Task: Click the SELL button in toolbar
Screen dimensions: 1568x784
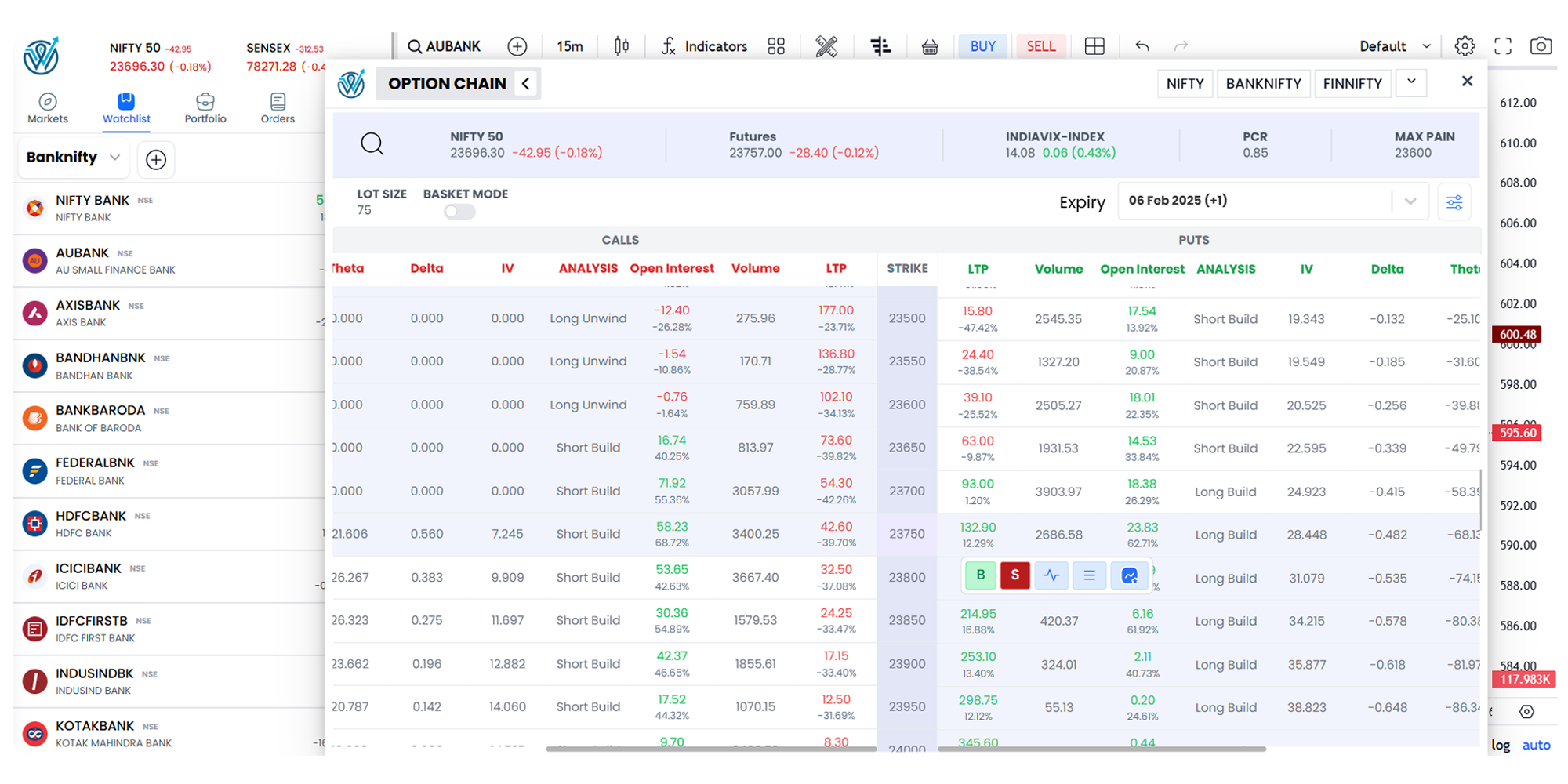Action: coord(1040,46)
